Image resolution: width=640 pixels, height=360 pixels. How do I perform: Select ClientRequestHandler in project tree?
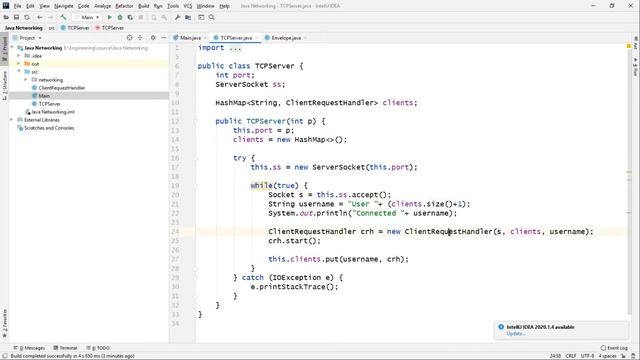coord(62,88)
